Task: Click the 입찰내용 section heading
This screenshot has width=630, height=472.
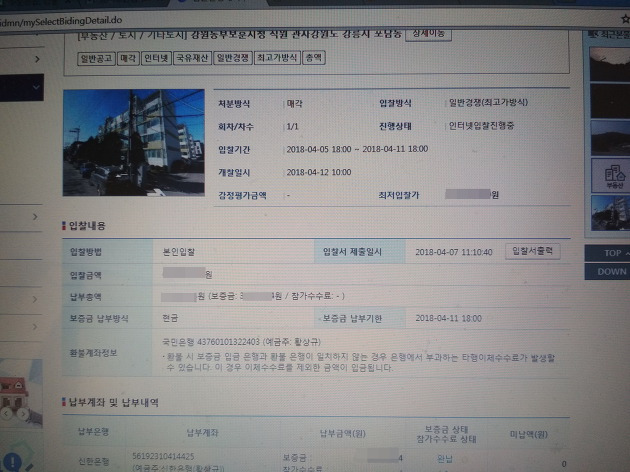Action: (87, 226)
